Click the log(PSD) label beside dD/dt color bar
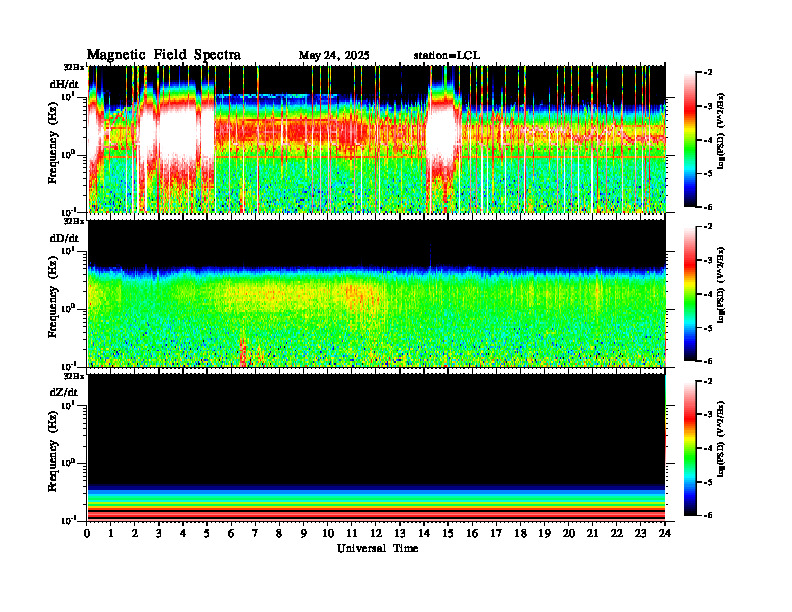792x612 pixels. (x=721, y=285)
